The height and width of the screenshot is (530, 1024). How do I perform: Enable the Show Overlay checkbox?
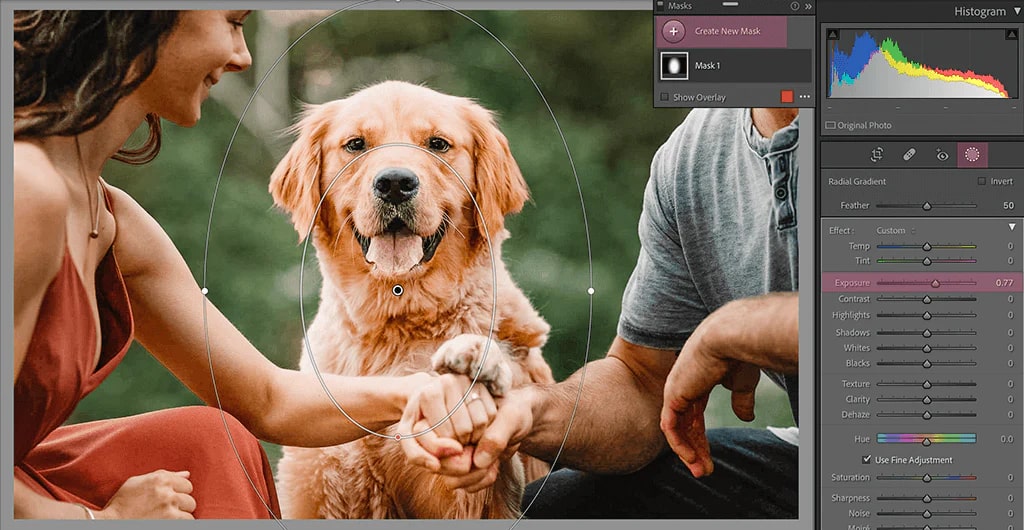point(665,97)
